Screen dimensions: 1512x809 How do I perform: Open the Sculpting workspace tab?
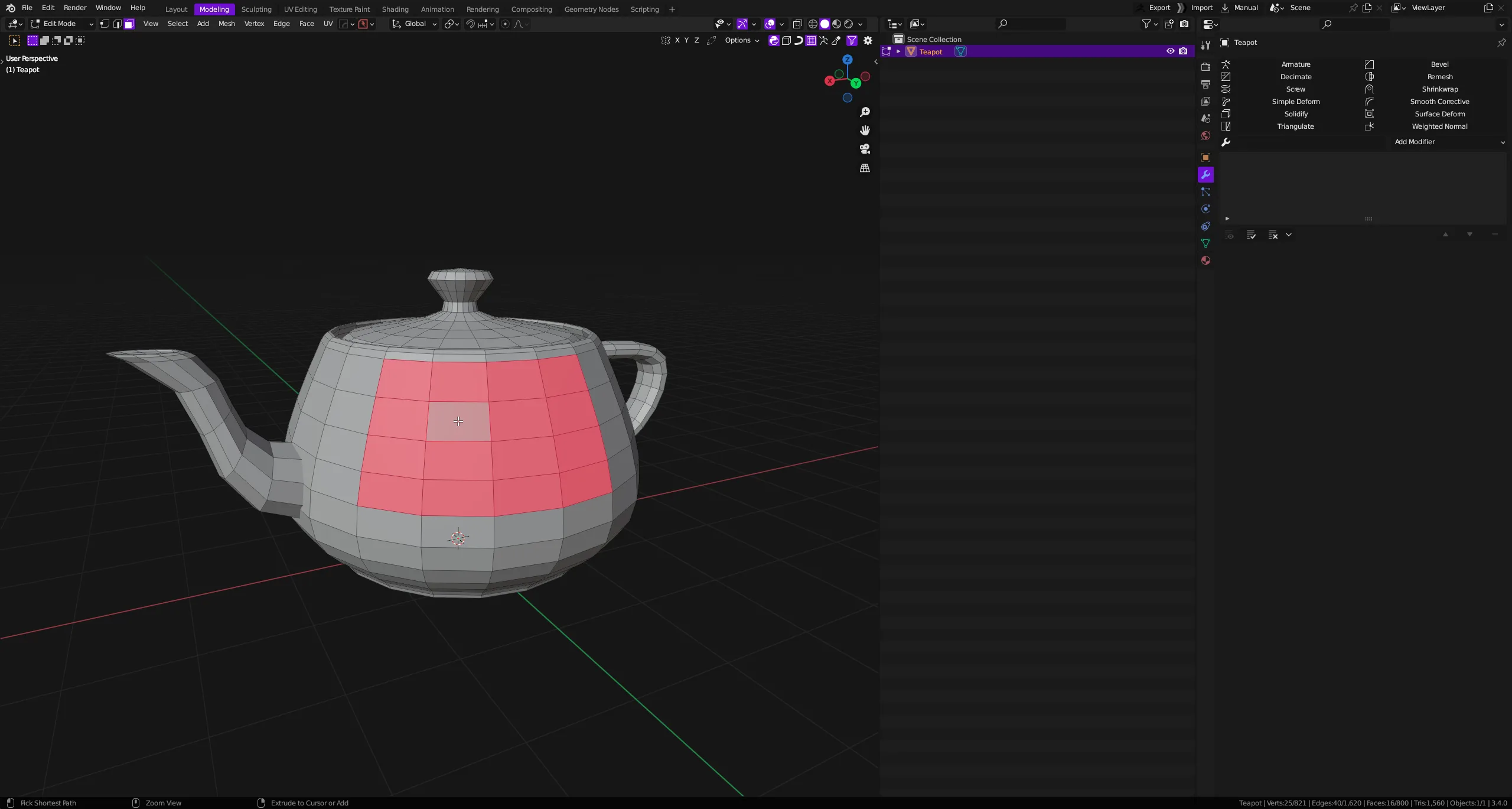[x=255, y=8]
